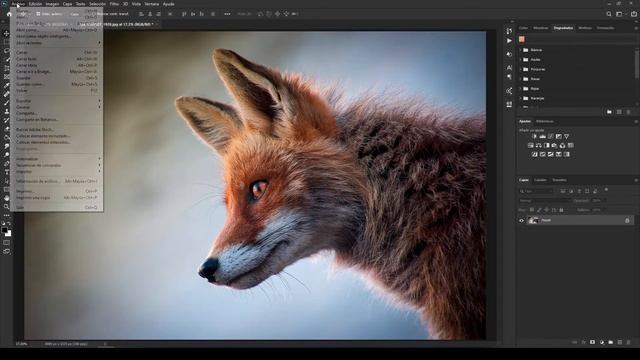The image size is (640, 360).
Task: Open the Abrir recientes submenu
Action: [58, 42]
